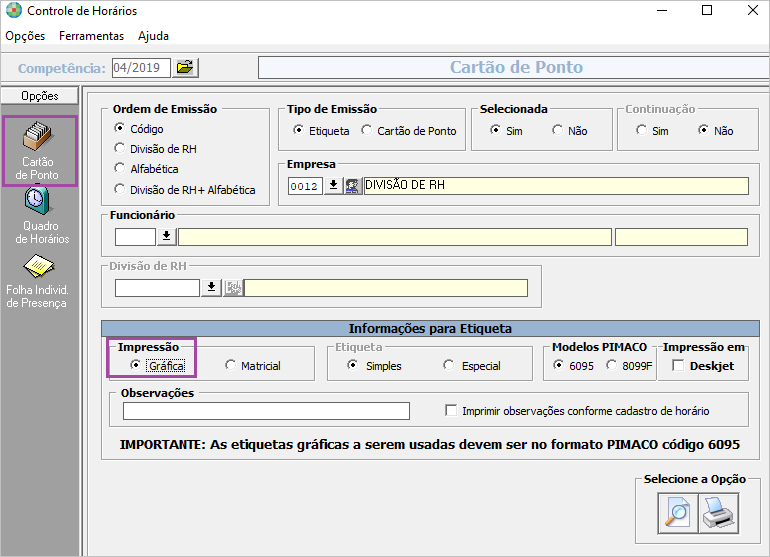Viewport: 770px width, 557px height.
Task: Open Folha Individ. de Presença icon
Action: pyautogui.click(x=38, y=267)
